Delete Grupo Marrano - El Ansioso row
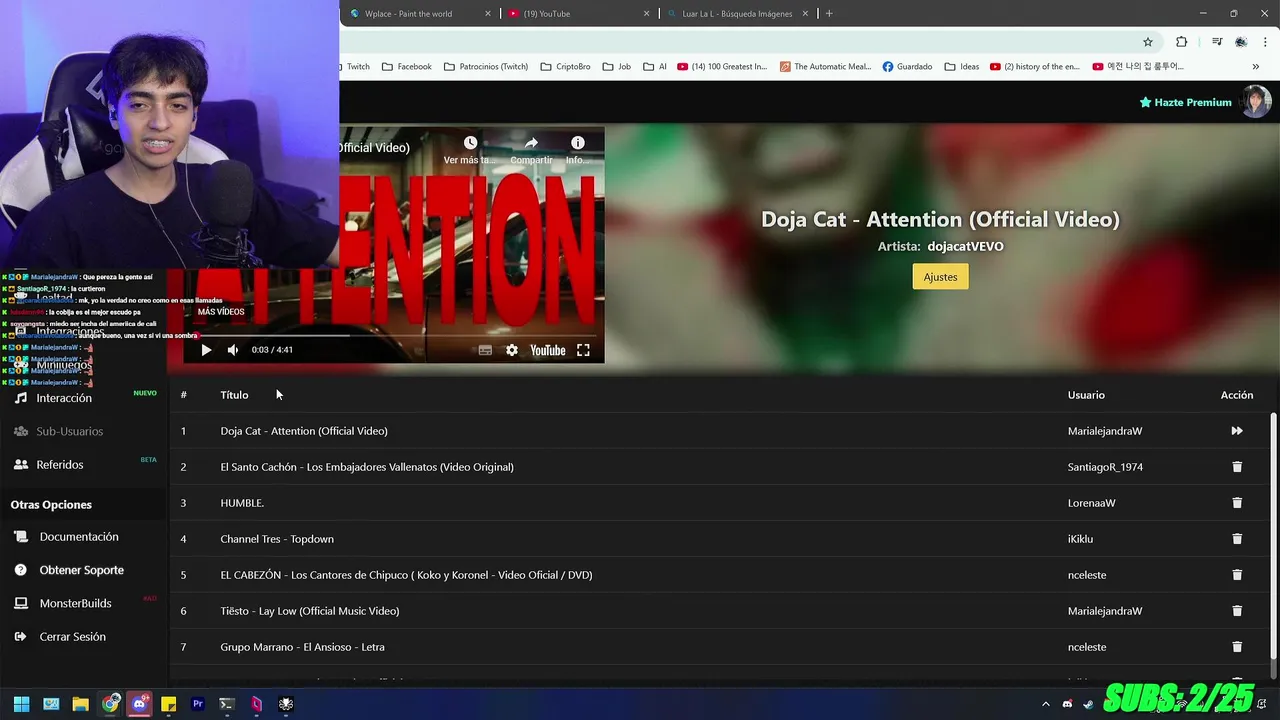The width and height of the screenshot is (1280, 720). point(1237,647)
